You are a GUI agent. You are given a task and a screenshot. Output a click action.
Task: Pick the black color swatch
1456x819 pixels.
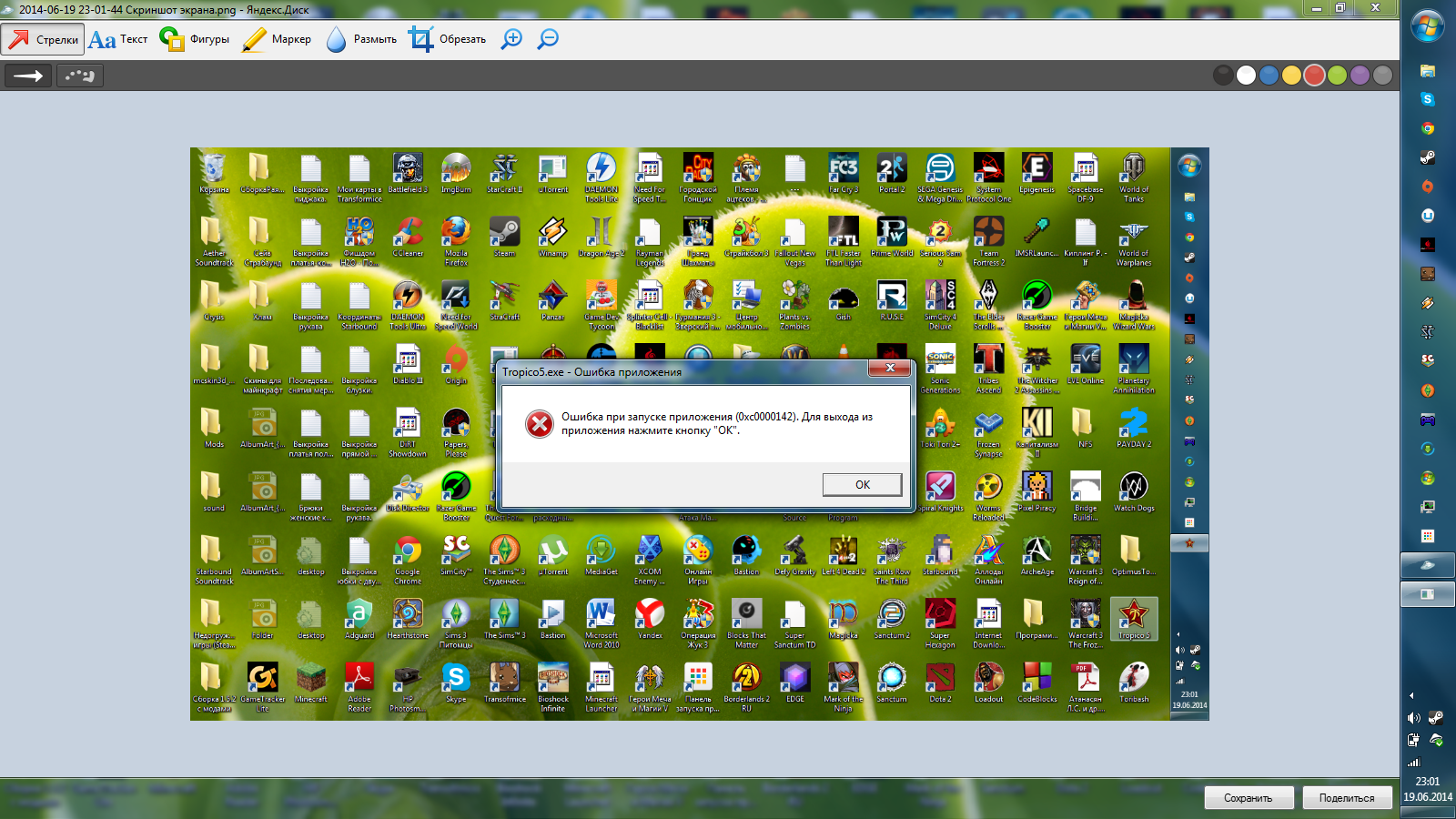pyautogui.click(x=1224, y=76)
